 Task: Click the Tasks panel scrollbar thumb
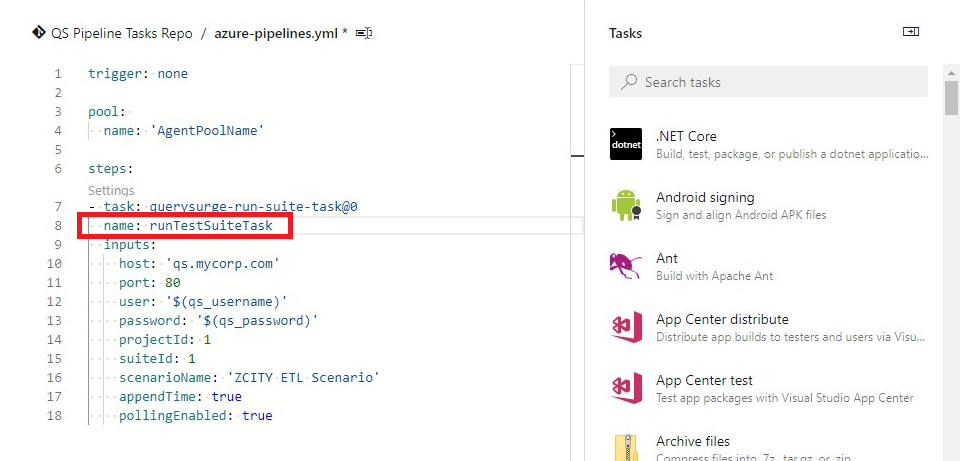click(x=951, y=98)
